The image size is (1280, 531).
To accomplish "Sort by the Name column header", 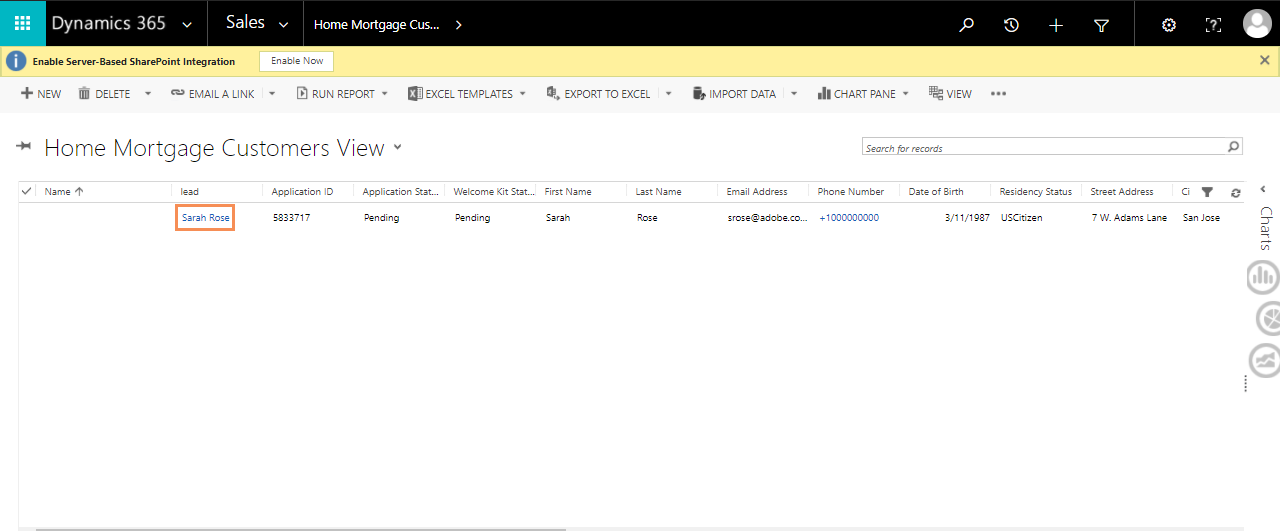I will 64,191.
